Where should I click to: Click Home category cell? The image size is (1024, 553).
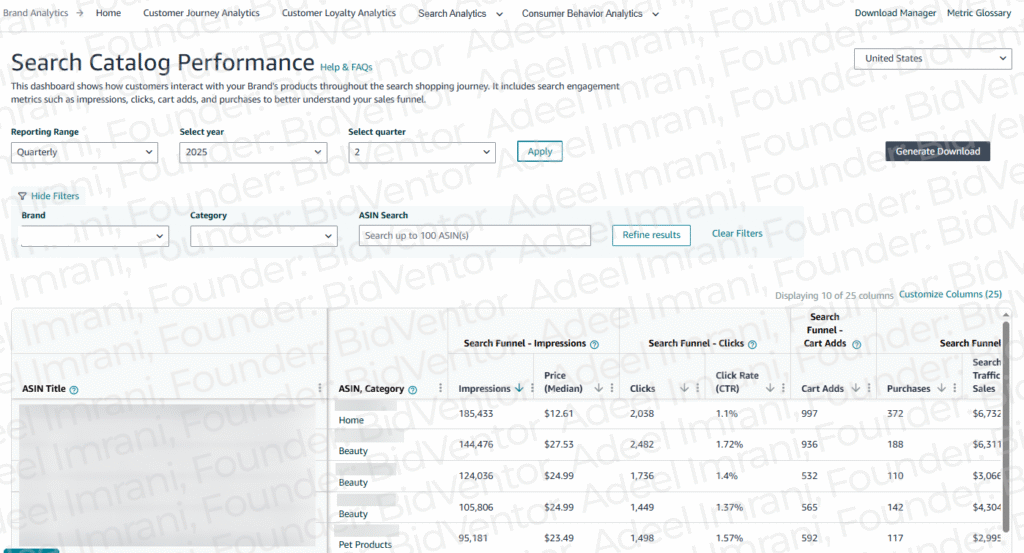[x=351, y=420]
